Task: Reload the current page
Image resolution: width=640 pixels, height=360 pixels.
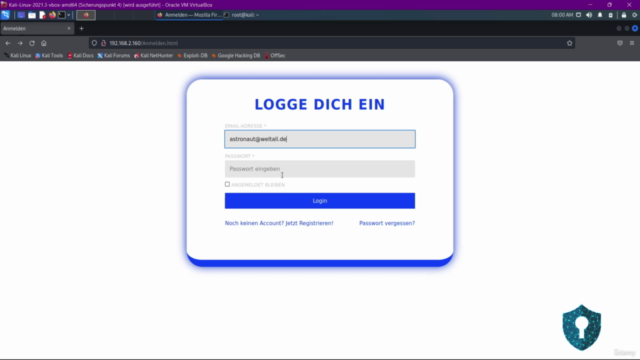Action: pos(32,43)
